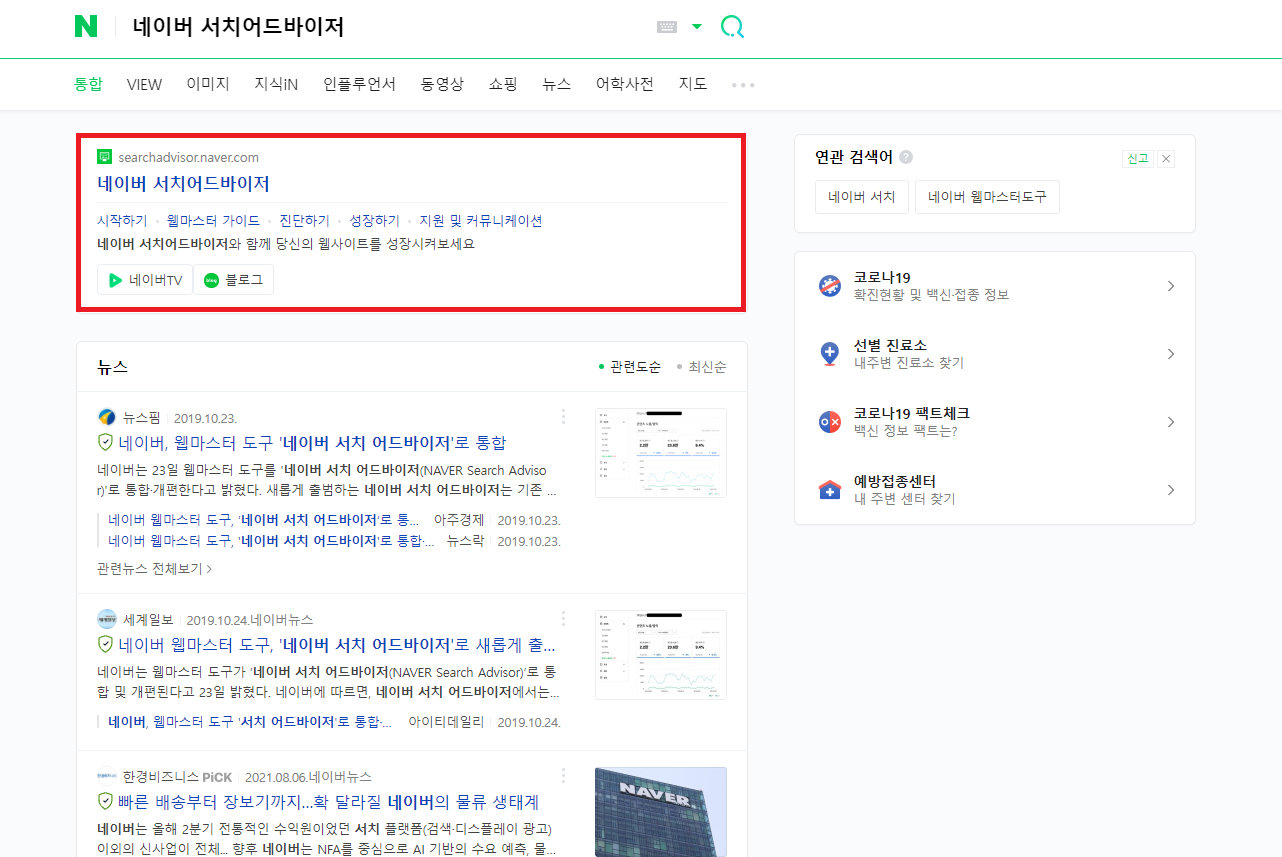
Task: Open the 지식iN tab
Action: (276, 84)
